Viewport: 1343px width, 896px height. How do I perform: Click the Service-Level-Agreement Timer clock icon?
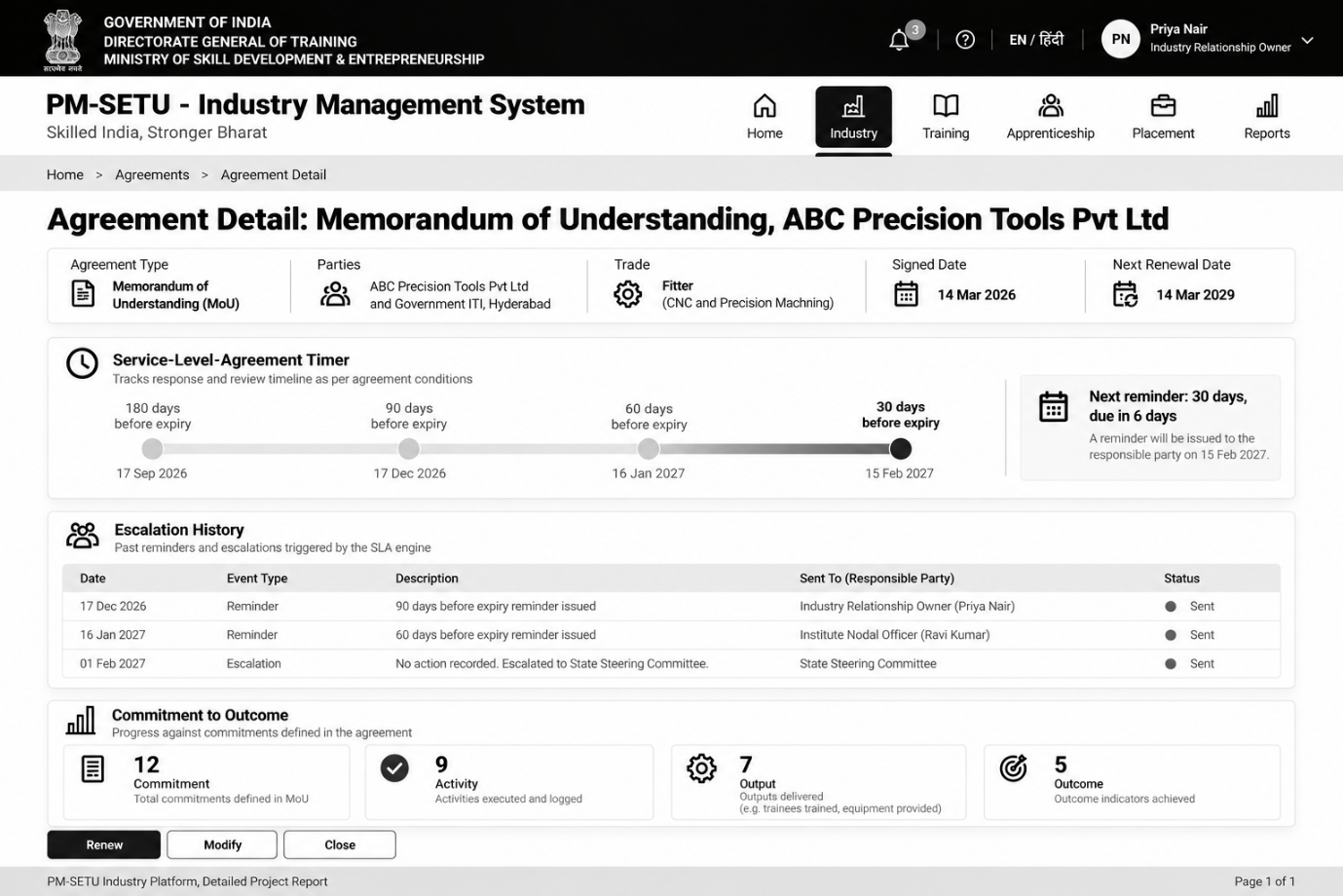click(x=82, y=363)
